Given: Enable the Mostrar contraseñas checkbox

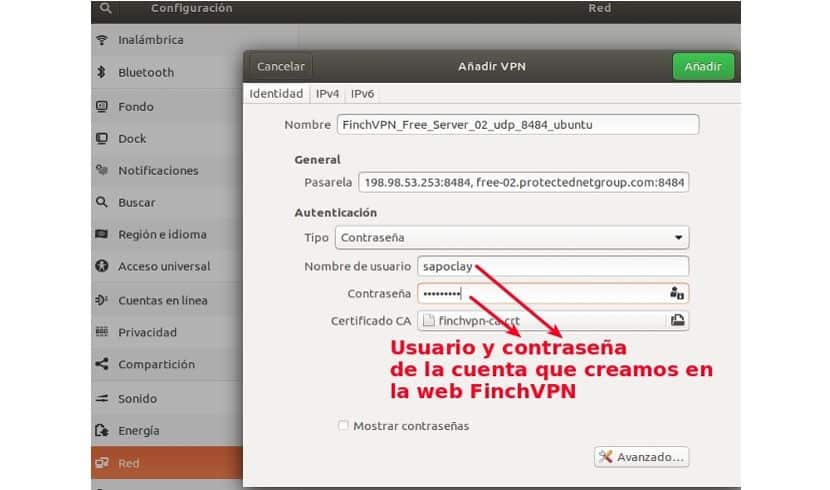Looking at the screenshot, I should 343,425.
